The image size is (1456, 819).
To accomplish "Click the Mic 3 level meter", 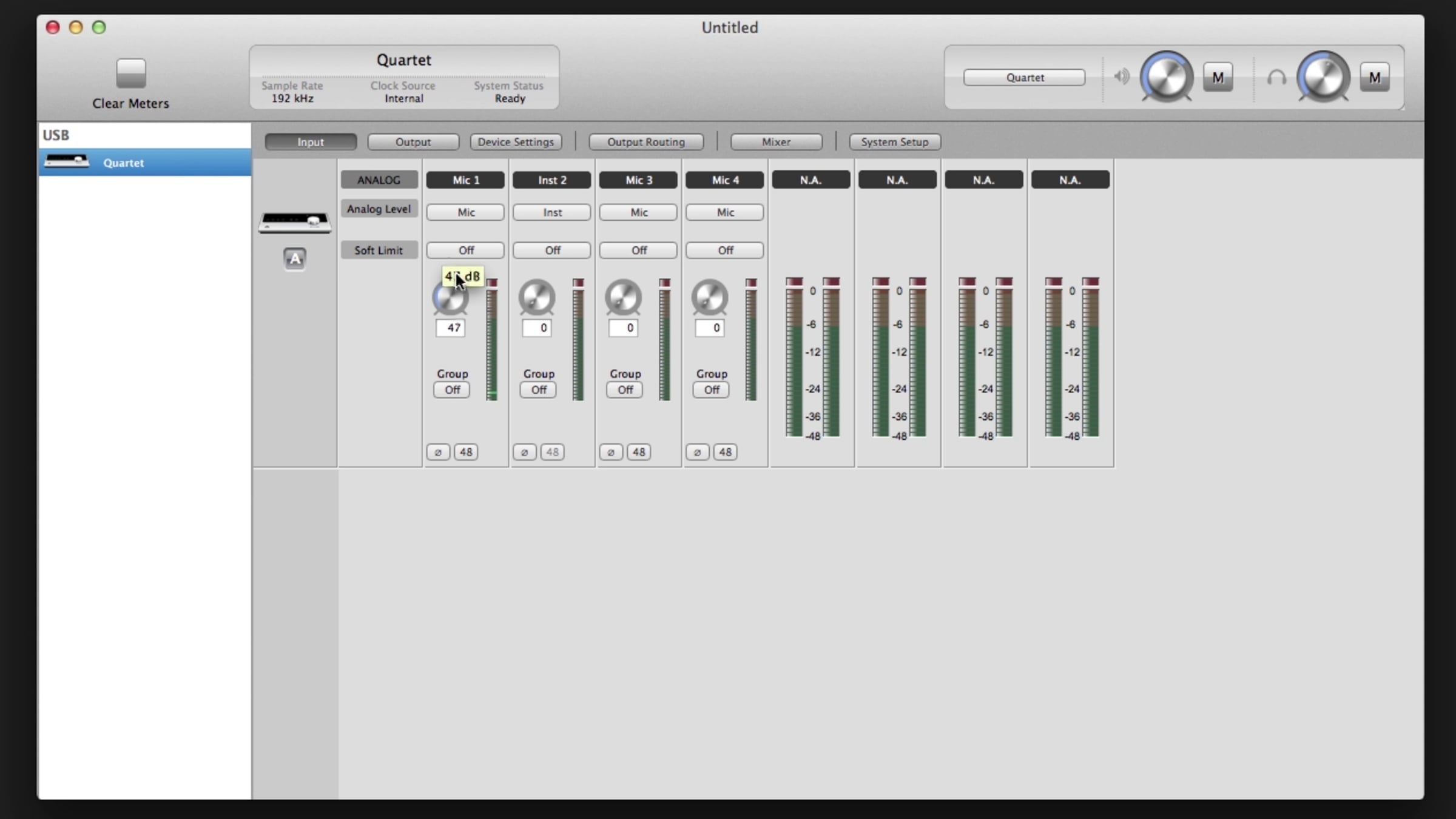I will coord(665,340).
